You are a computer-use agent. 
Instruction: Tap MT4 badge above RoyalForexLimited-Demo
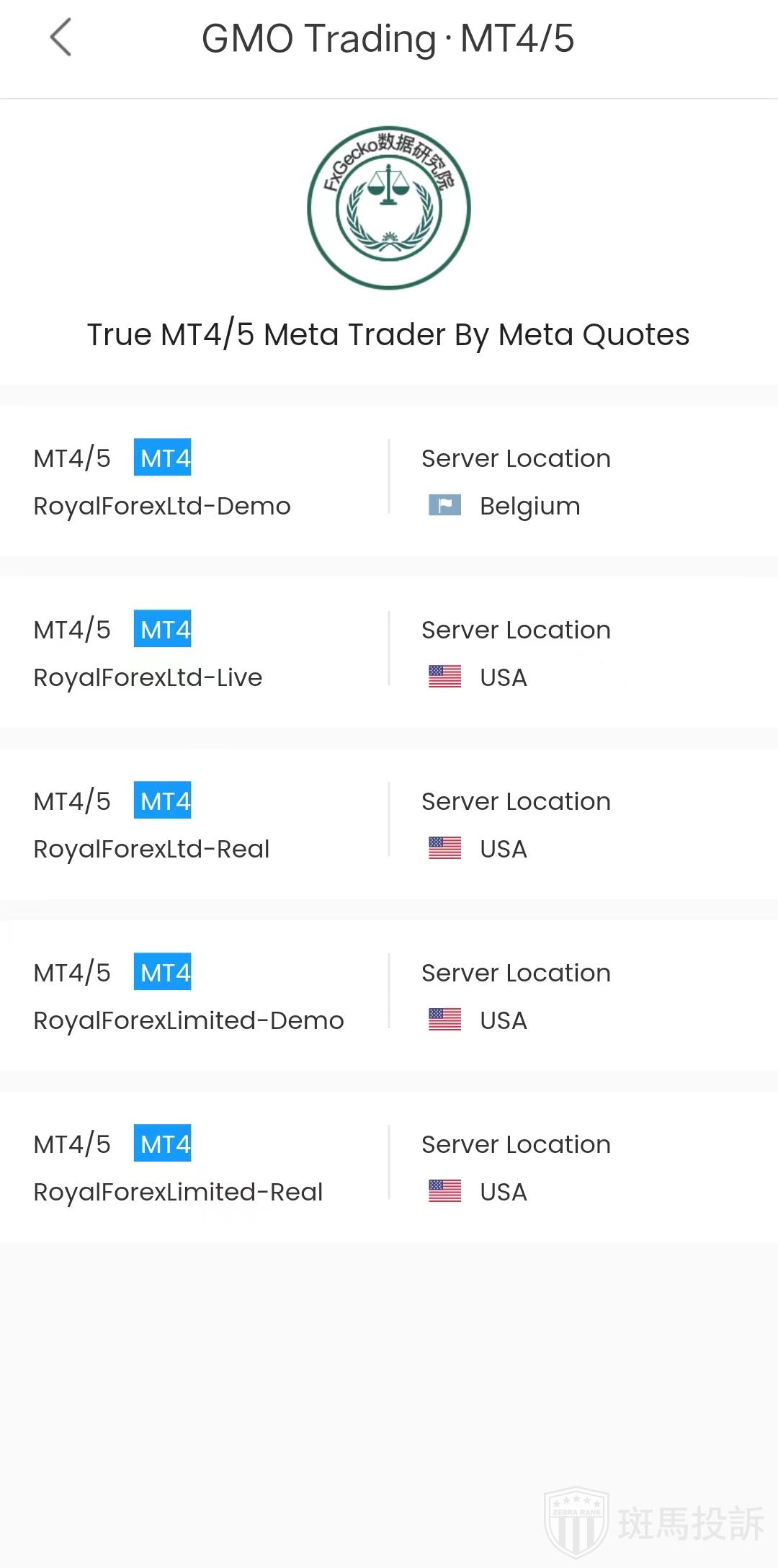[x=163, y=972]
